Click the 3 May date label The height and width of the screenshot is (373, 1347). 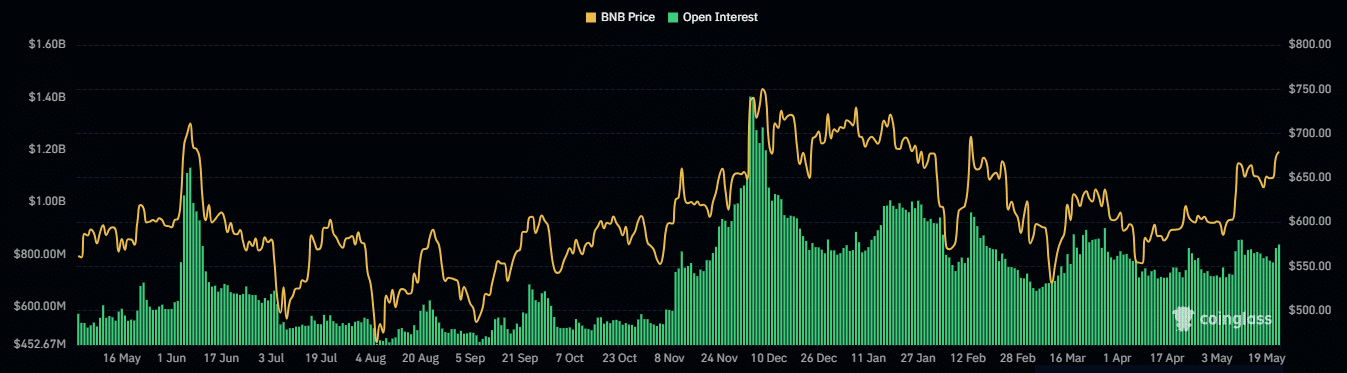(1217, 357)
